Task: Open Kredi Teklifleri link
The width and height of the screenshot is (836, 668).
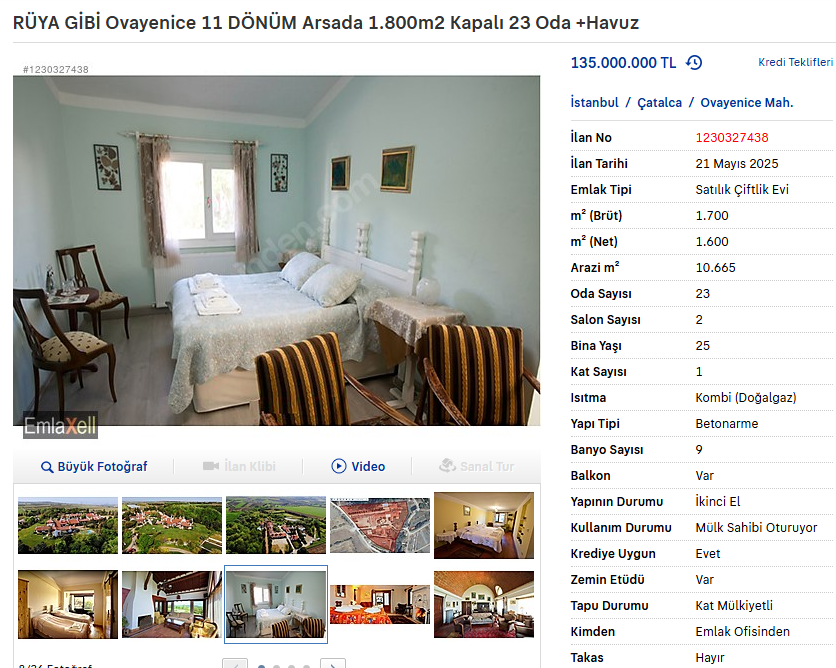Action: point(795,62)
